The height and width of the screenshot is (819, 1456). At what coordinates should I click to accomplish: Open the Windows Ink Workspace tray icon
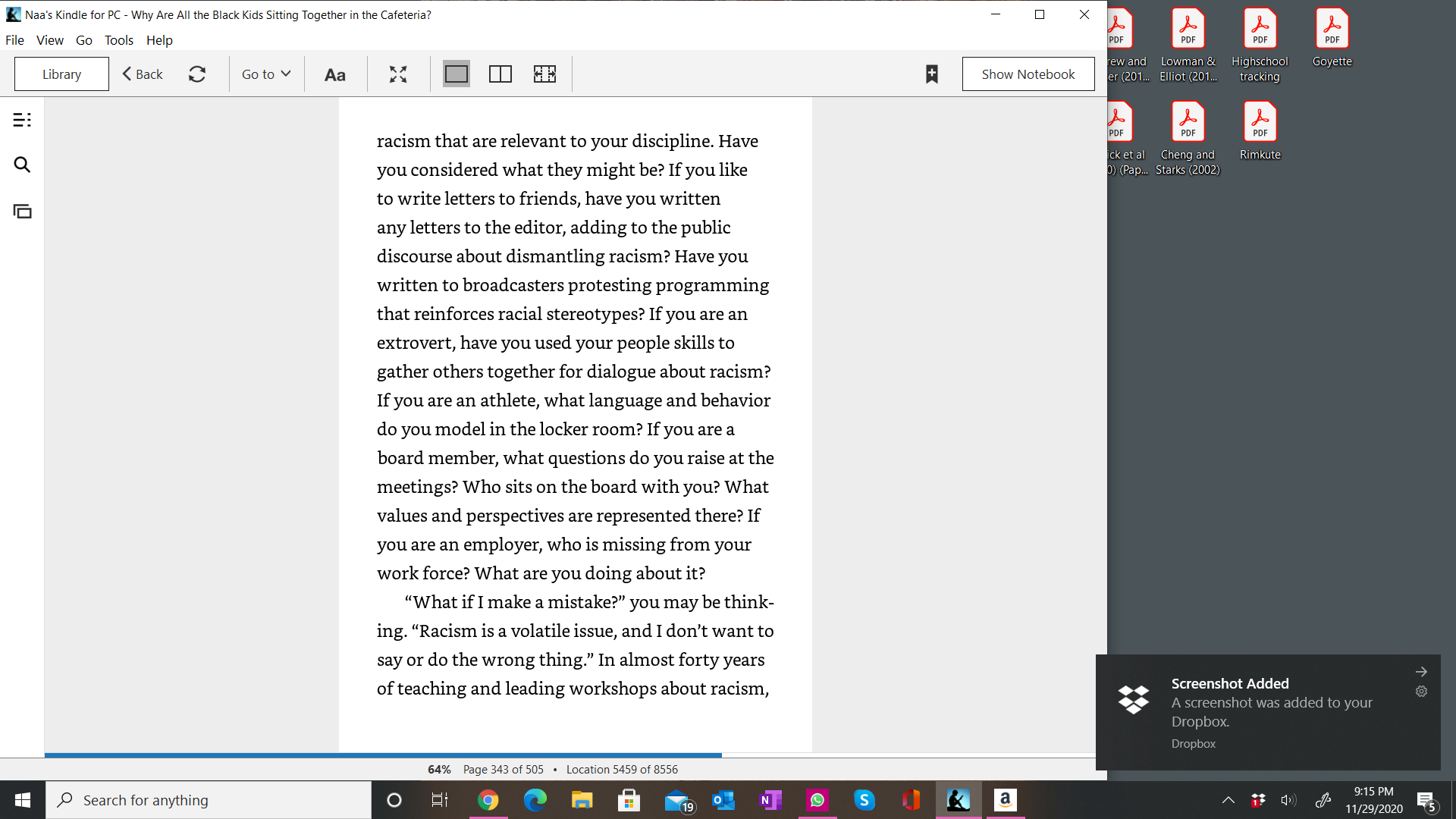pos(1323,800)
